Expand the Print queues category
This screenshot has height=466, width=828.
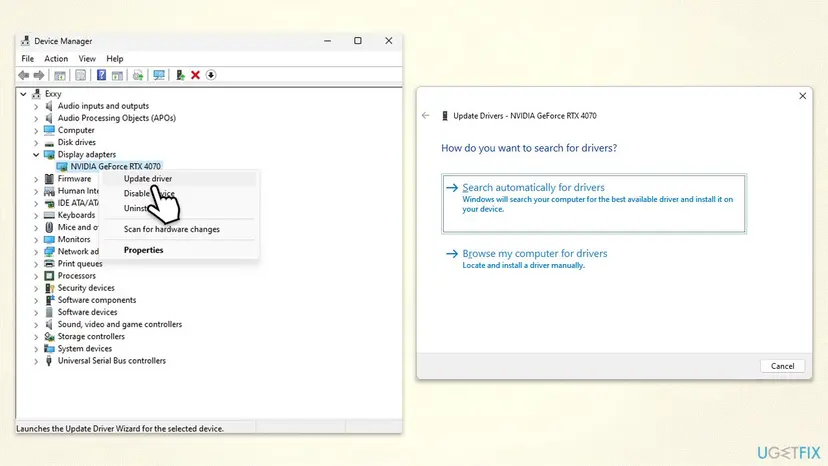(36, 264)
